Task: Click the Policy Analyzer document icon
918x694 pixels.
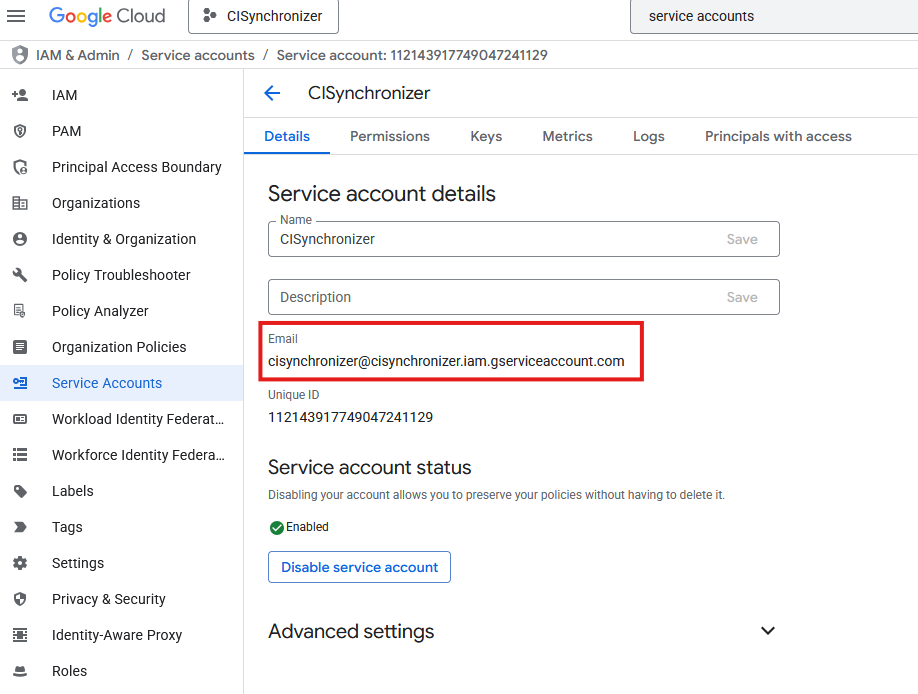Action: [x=20, y=311]
